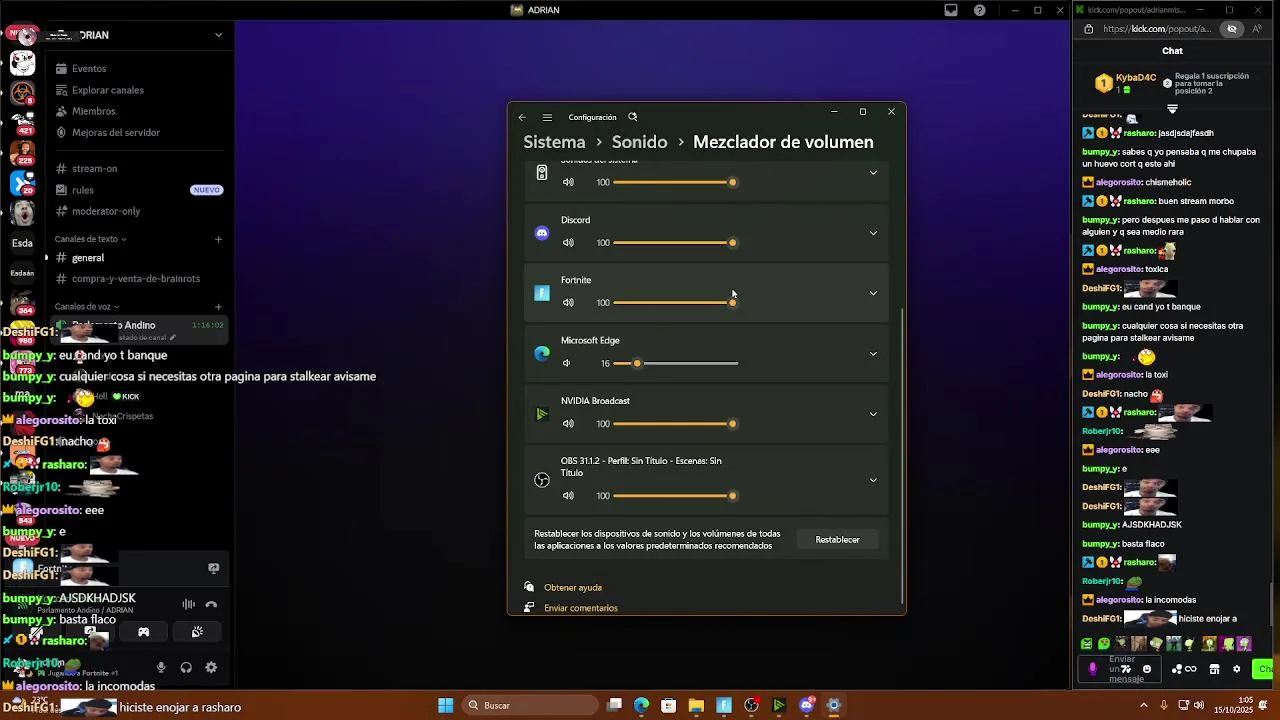Set the Microsoft Edge volume slider
This screenshot has width=1280, height=720.
pyautogui.click(x=676, y=363)
